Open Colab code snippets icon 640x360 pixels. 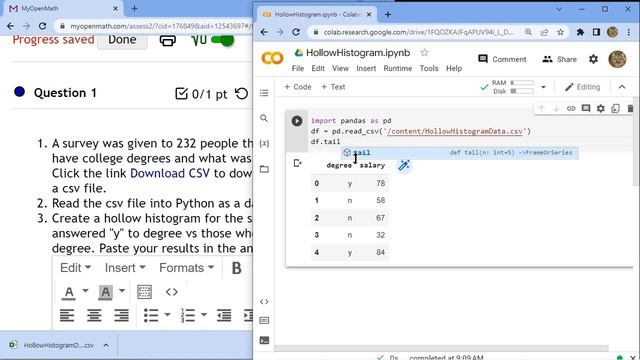tap(264, 302)
